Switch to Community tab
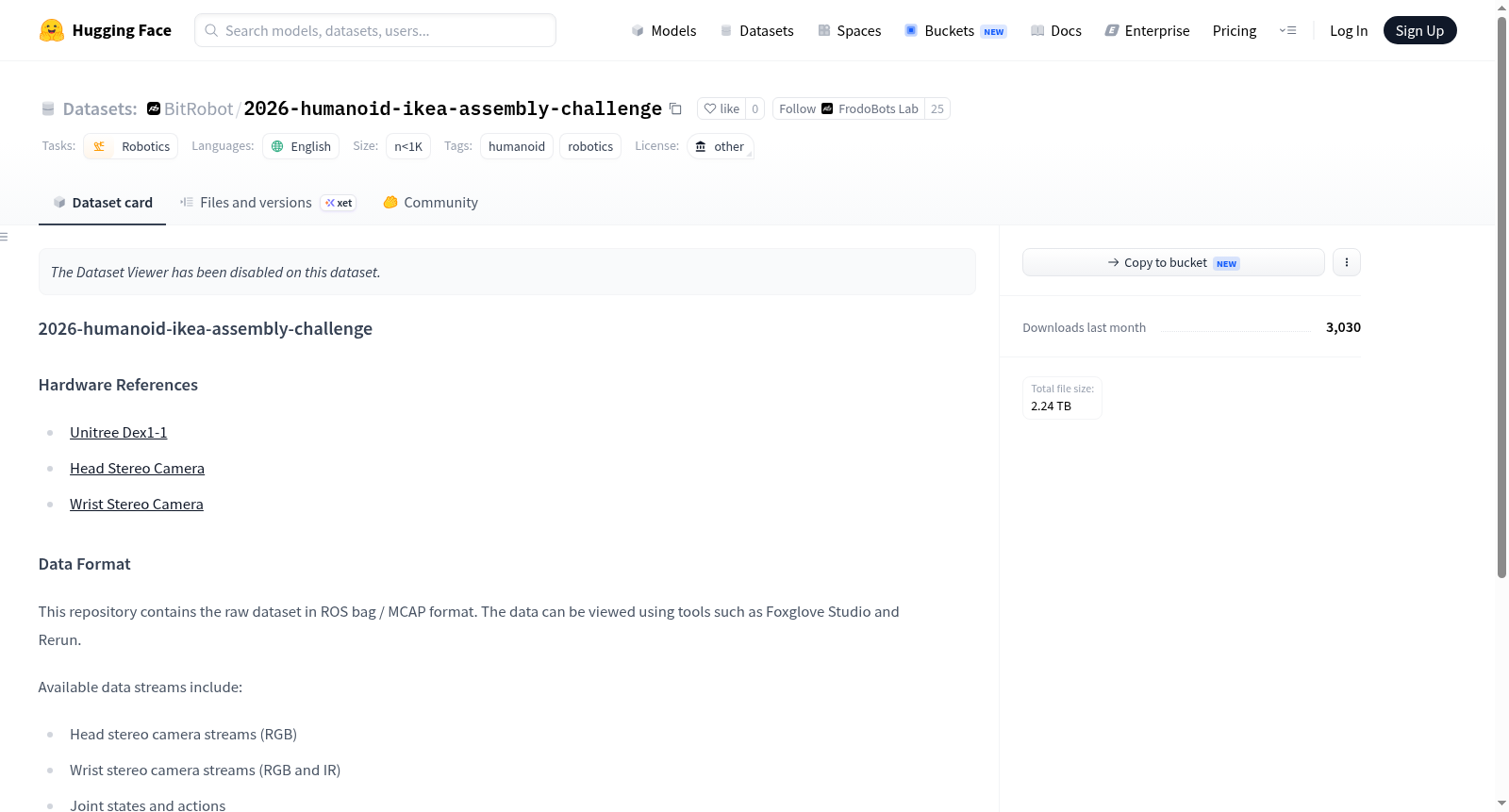1509x812 pixels. point(430,203)
